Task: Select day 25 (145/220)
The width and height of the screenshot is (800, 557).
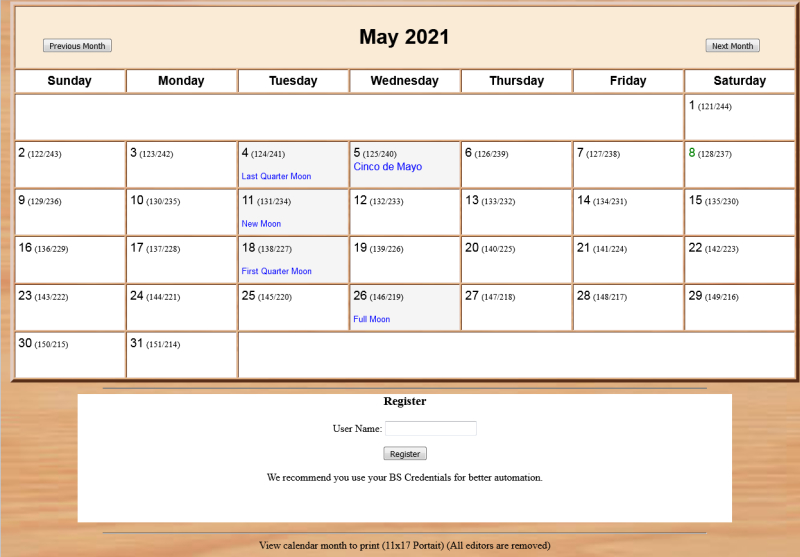Action: [293, 308]
